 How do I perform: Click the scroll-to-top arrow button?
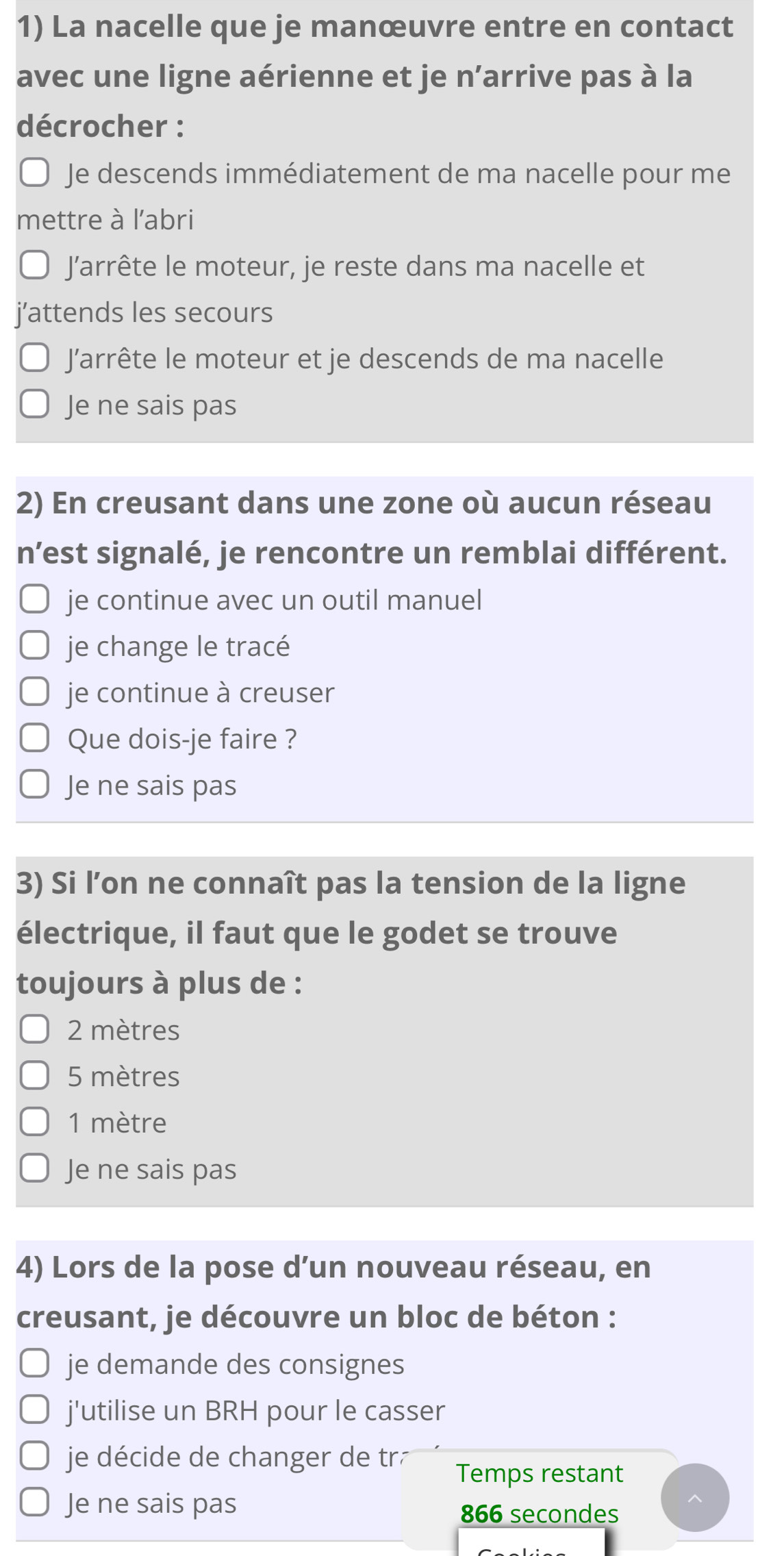[694, 1498]
